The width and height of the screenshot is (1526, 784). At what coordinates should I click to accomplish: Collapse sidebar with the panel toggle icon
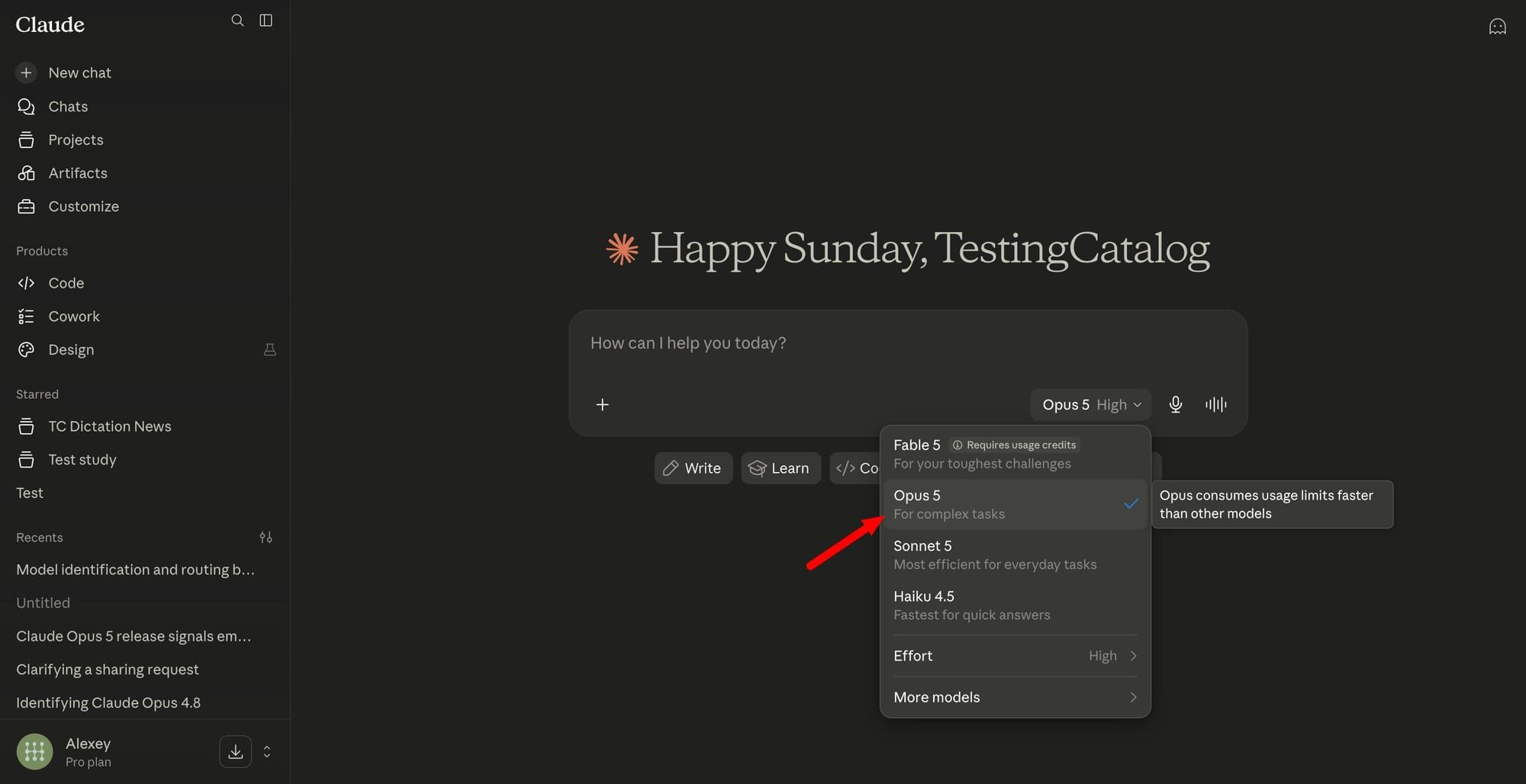click(266, 21)
